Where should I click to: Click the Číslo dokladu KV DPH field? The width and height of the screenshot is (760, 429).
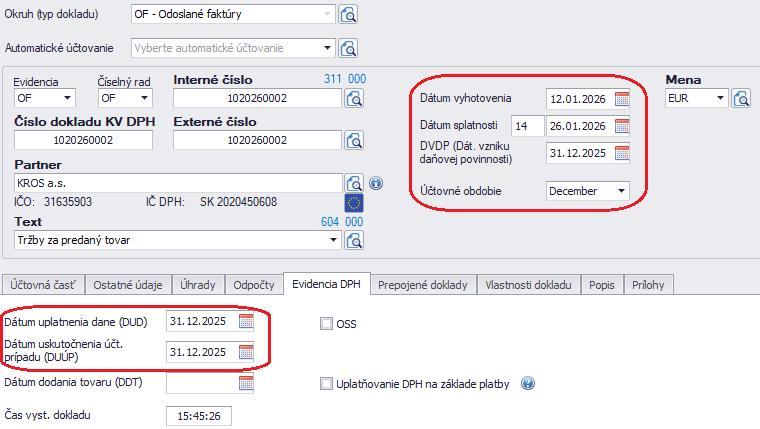82,141
